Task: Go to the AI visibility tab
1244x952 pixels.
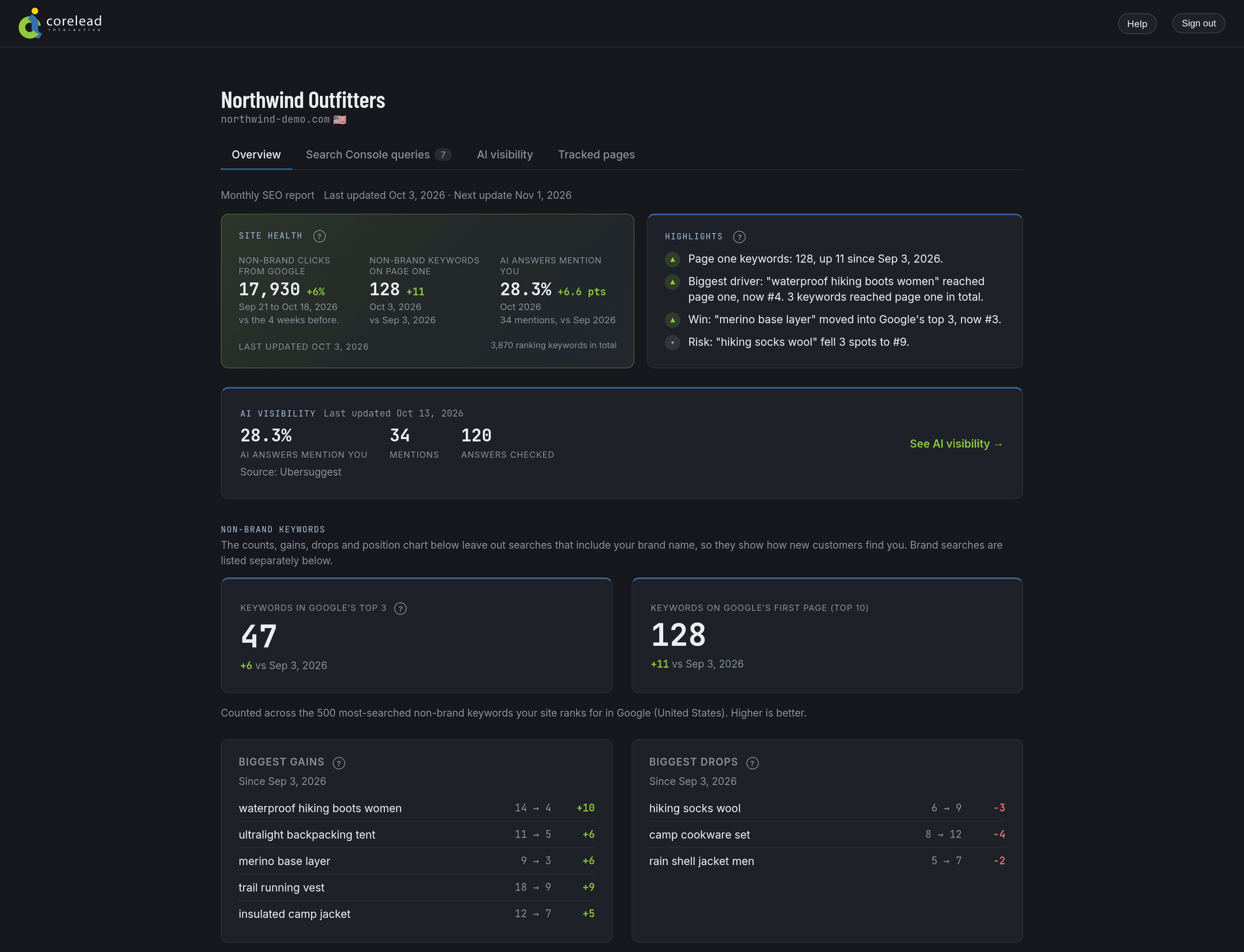Action: tap(505, 155)
